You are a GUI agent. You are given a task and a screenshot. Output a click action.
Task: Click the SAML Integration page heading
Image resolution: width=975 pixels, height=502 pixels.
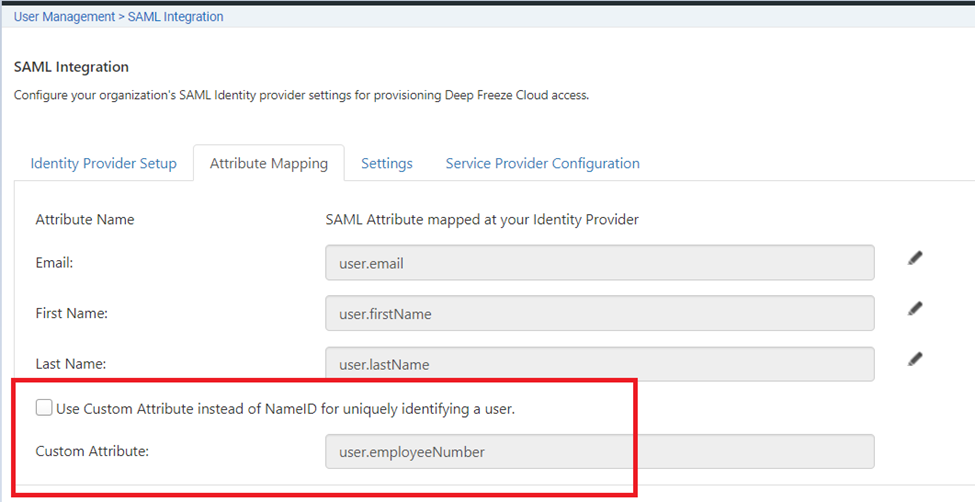point(71,67)
